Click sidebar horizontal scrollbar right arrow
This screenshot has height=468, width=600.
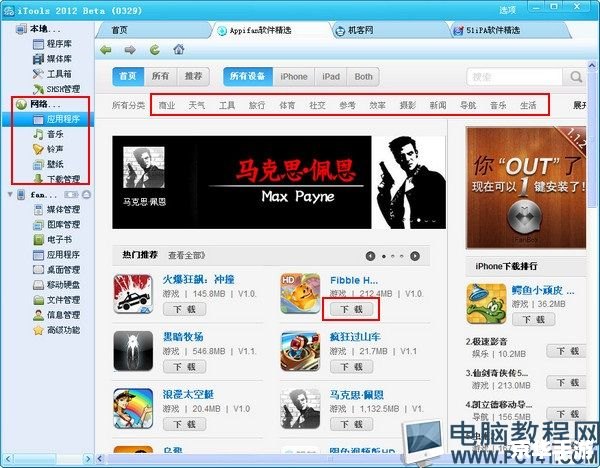(88, 458)
